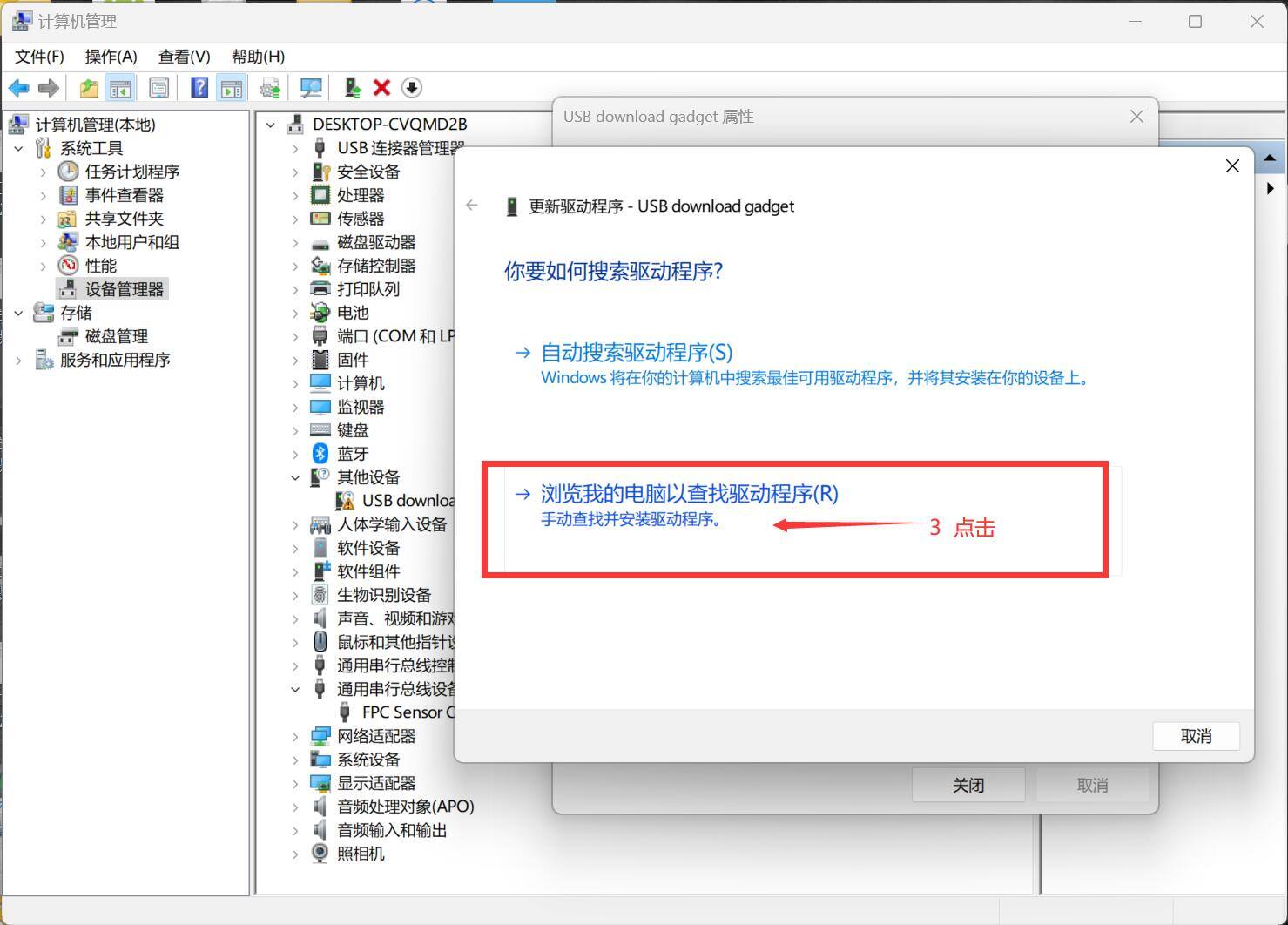Close the USB download gadget 属性 dialog
This screenshot has height=925, width=1288.
click(1136, 117)
